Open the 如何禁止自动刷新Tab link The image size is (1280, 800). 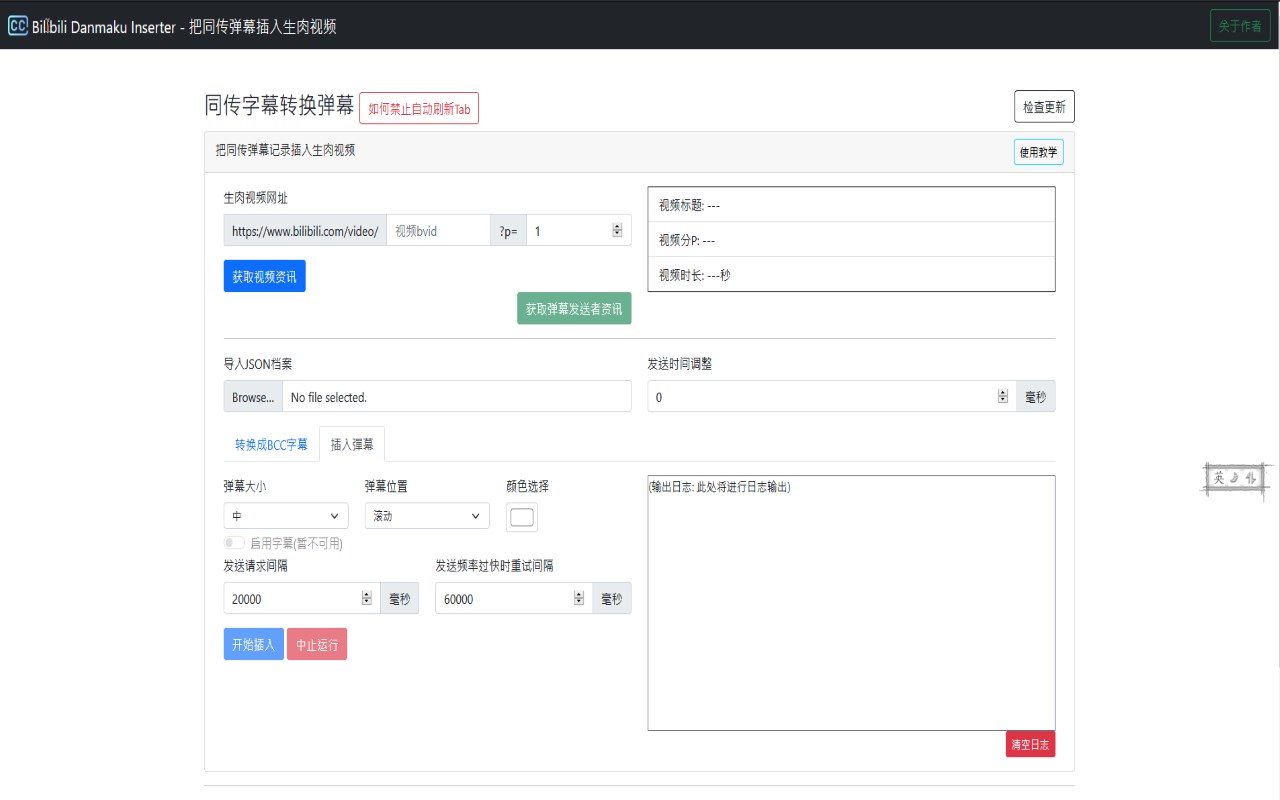(419, 107)
